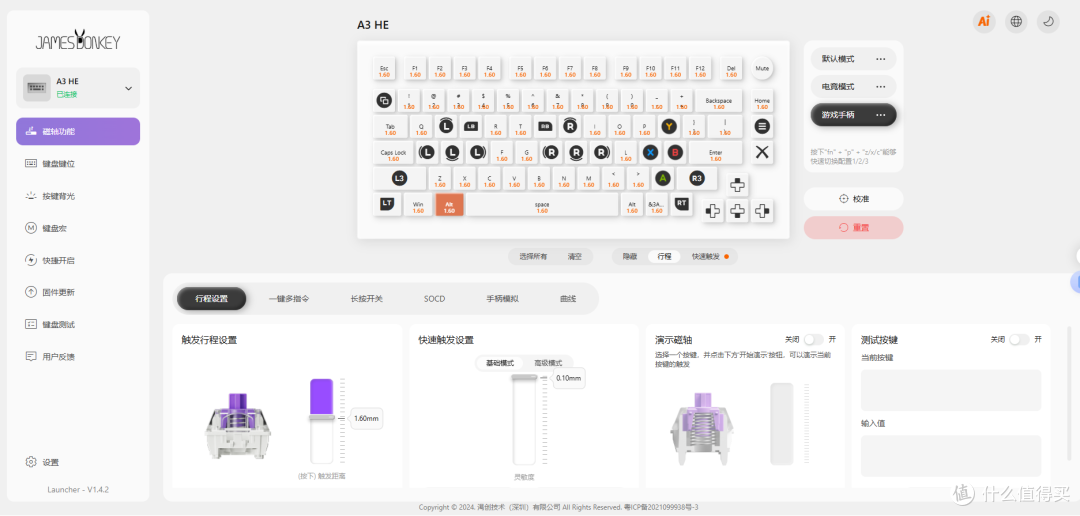
Task: Click the 1.60mm actuation value box
Action: 366,417
